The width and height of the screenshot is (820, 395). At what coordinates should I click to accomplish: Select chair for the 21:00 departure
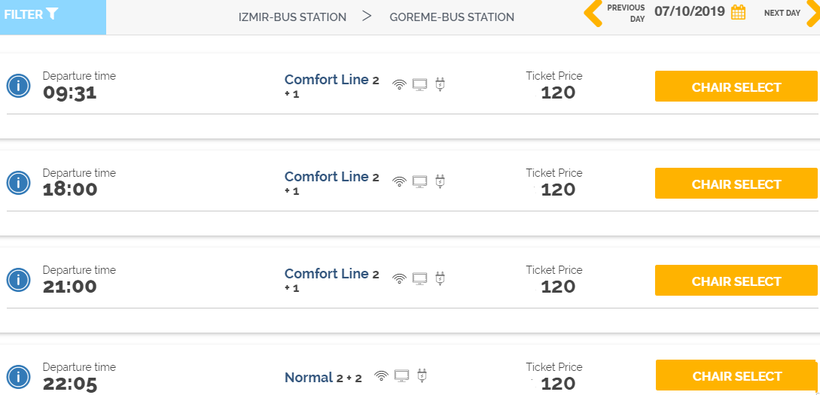(736, 280)
